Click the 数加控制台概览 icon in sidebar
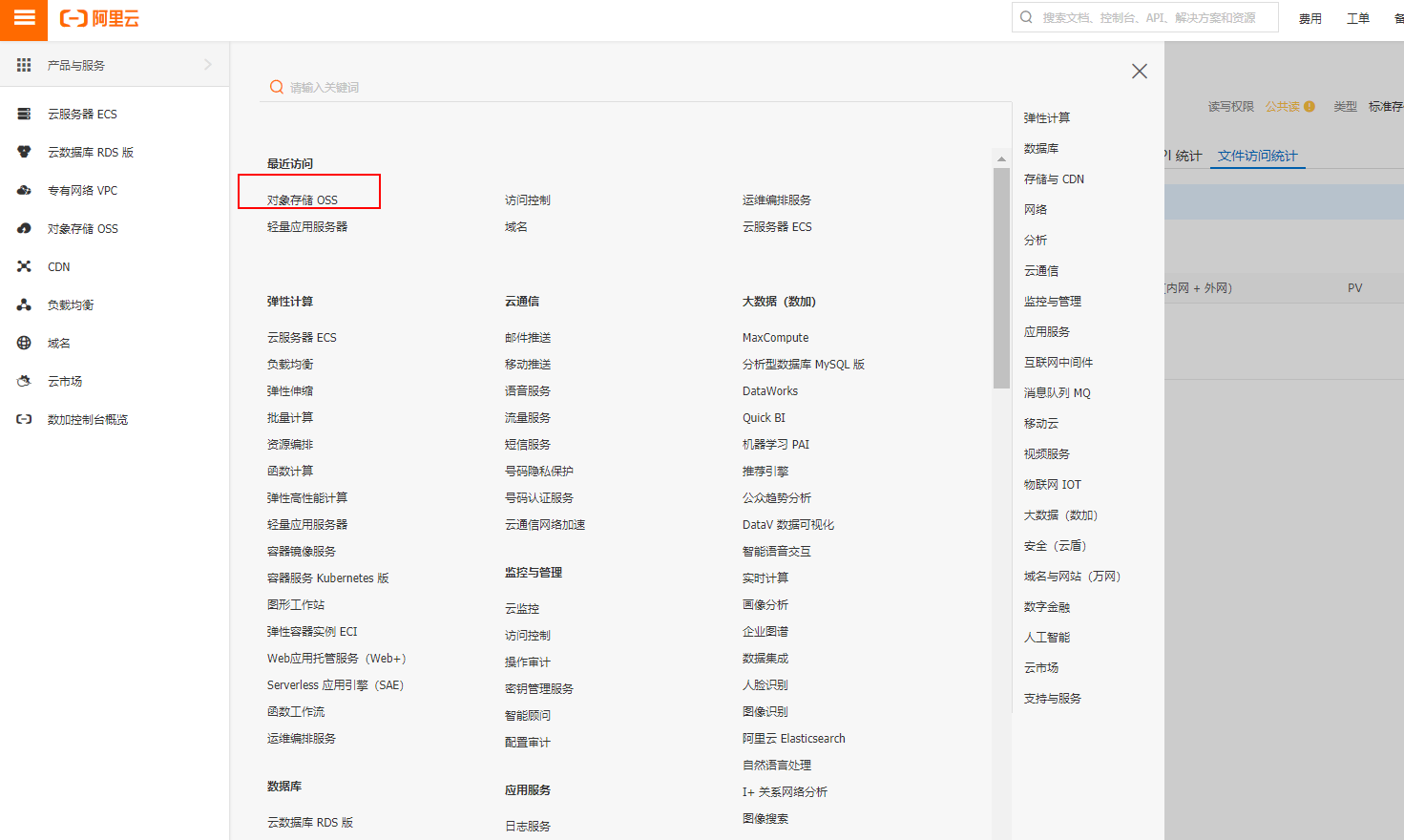 pos(24,419)
